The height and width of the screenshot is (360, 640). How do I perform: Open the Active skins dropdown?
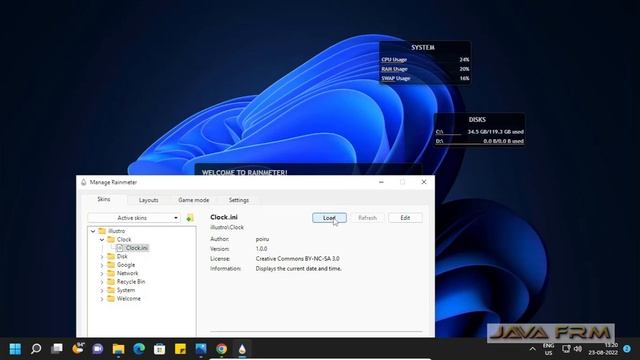click(x=134, y=218)
